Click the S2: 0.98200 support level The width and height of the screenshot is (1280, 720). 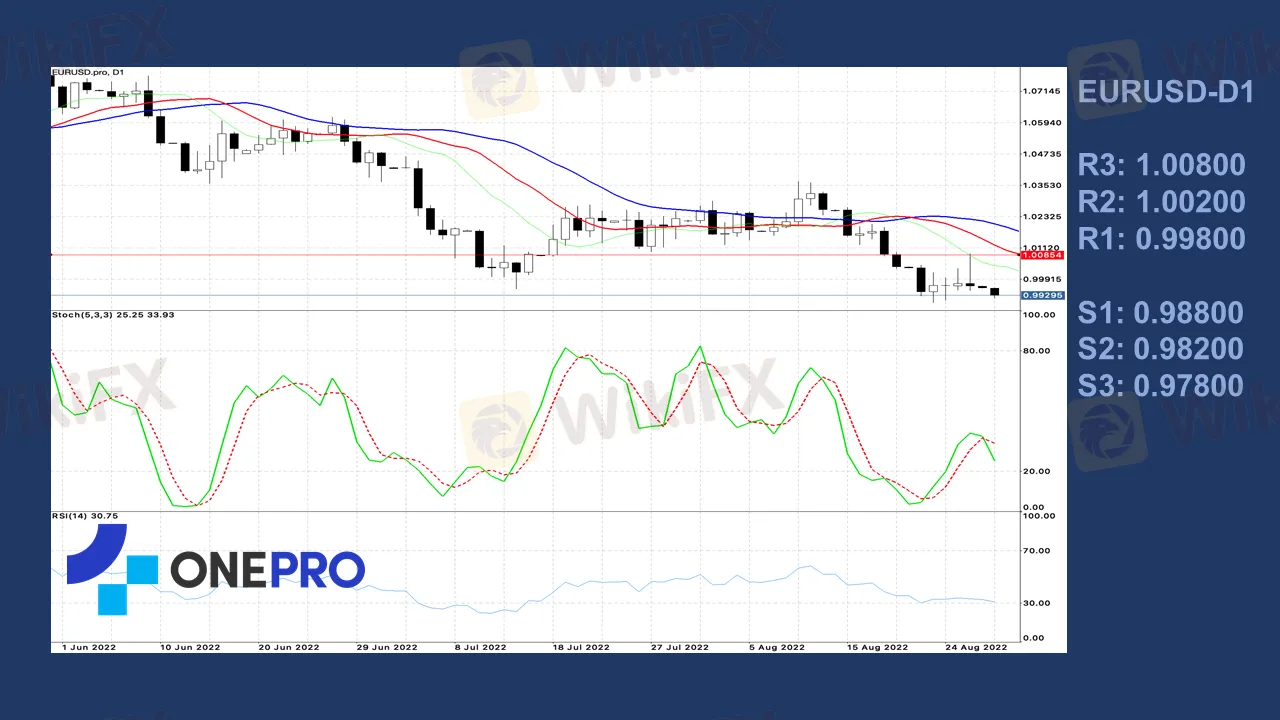tap(1161, 349)
